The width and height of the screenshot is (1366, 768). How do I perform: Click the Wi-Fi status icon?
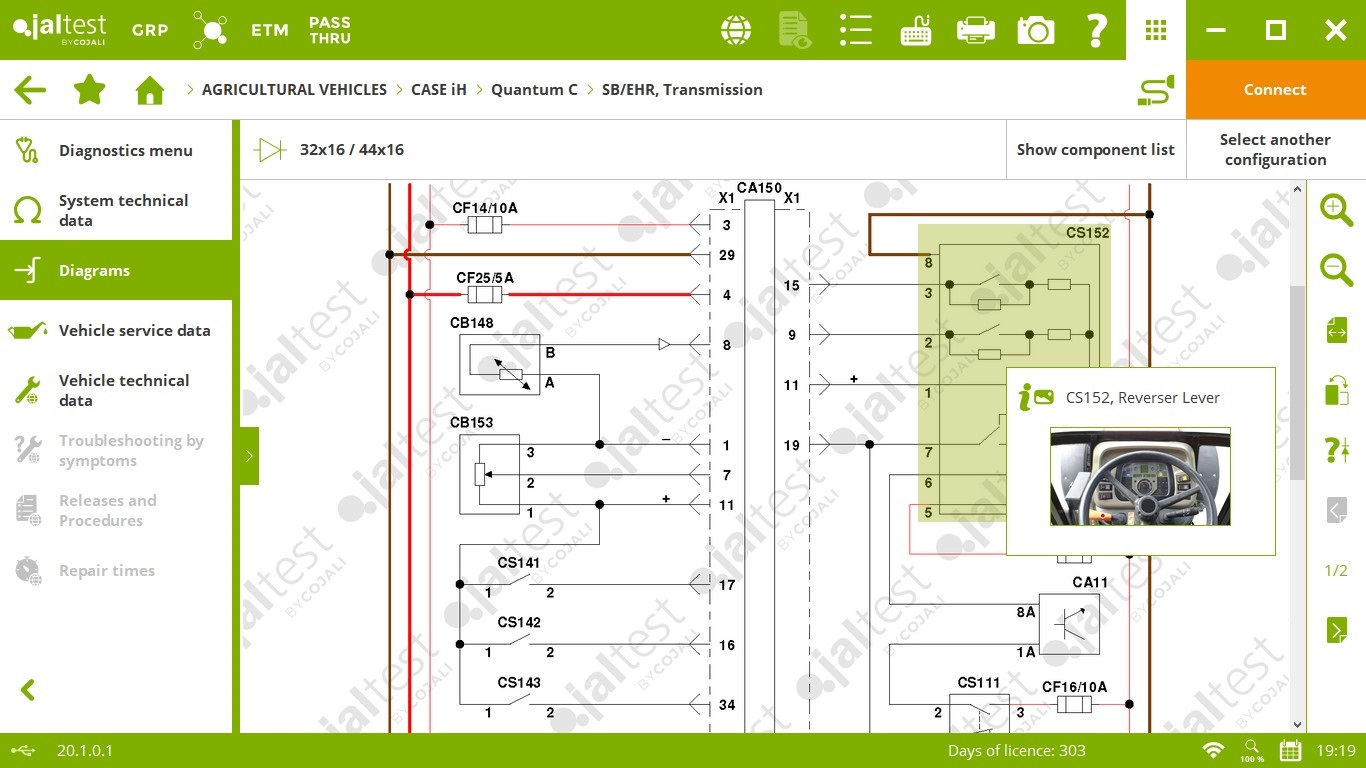(1213, 750)
